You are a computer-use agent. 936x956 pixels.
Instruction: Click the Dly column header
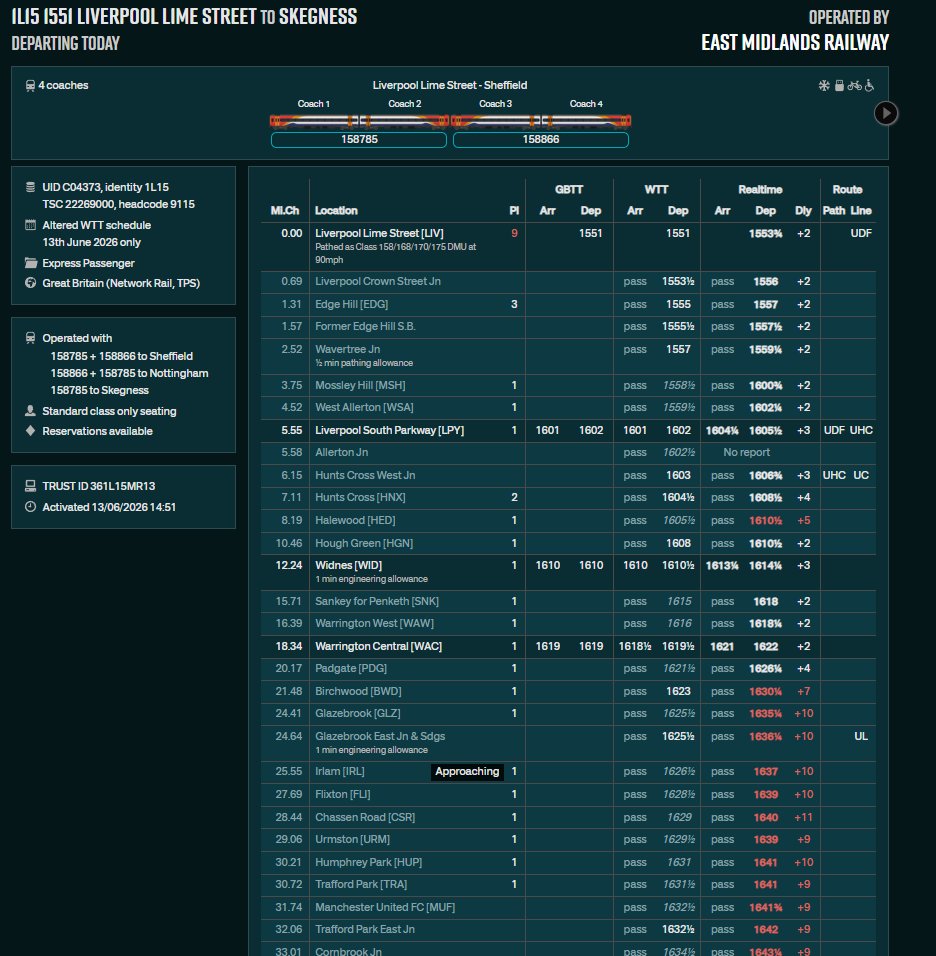click(803, 210)
